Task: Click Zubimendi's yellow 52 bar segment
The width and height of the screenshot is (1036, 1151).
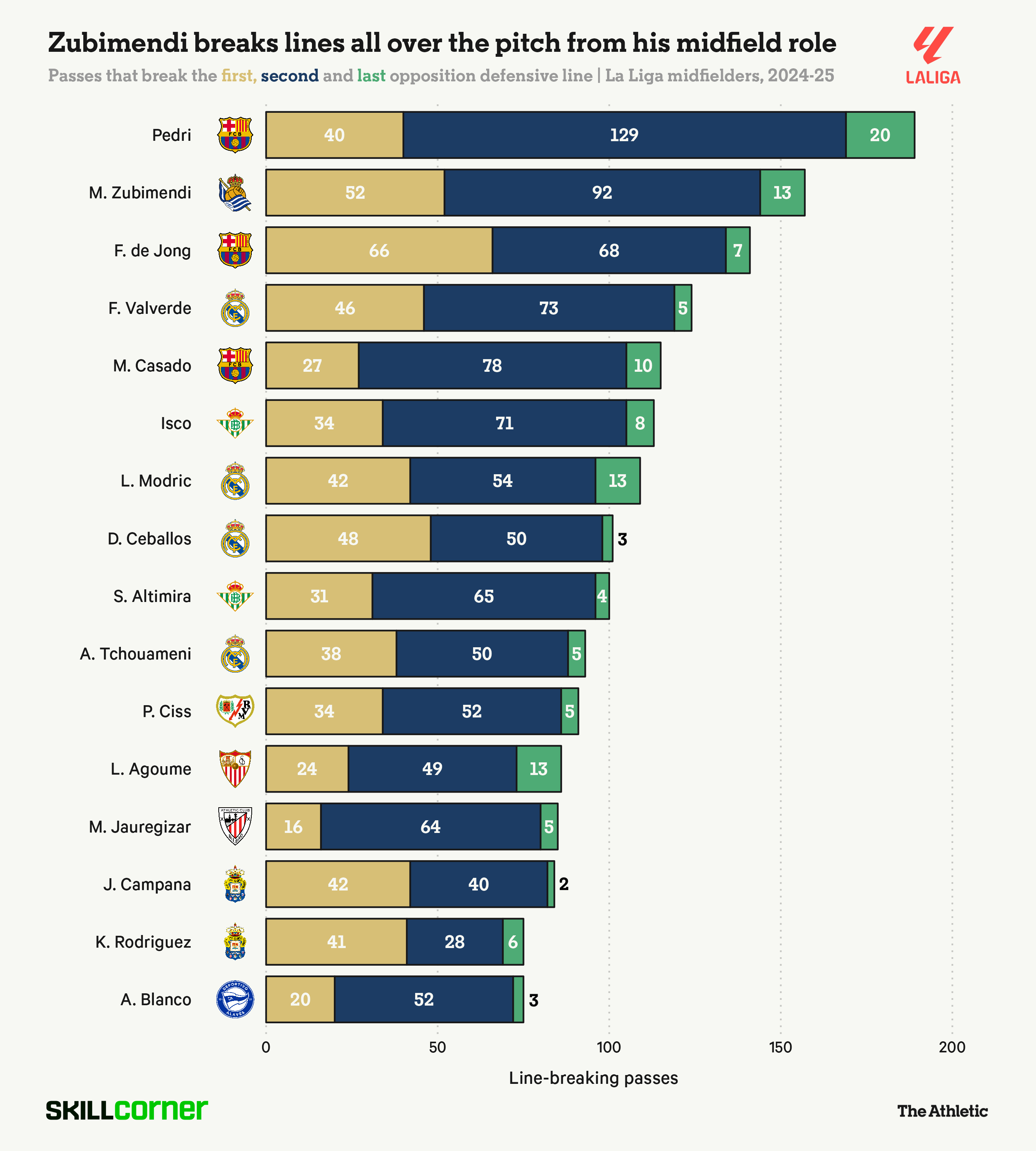Action: pyautogui.click(x=355, y=192)
